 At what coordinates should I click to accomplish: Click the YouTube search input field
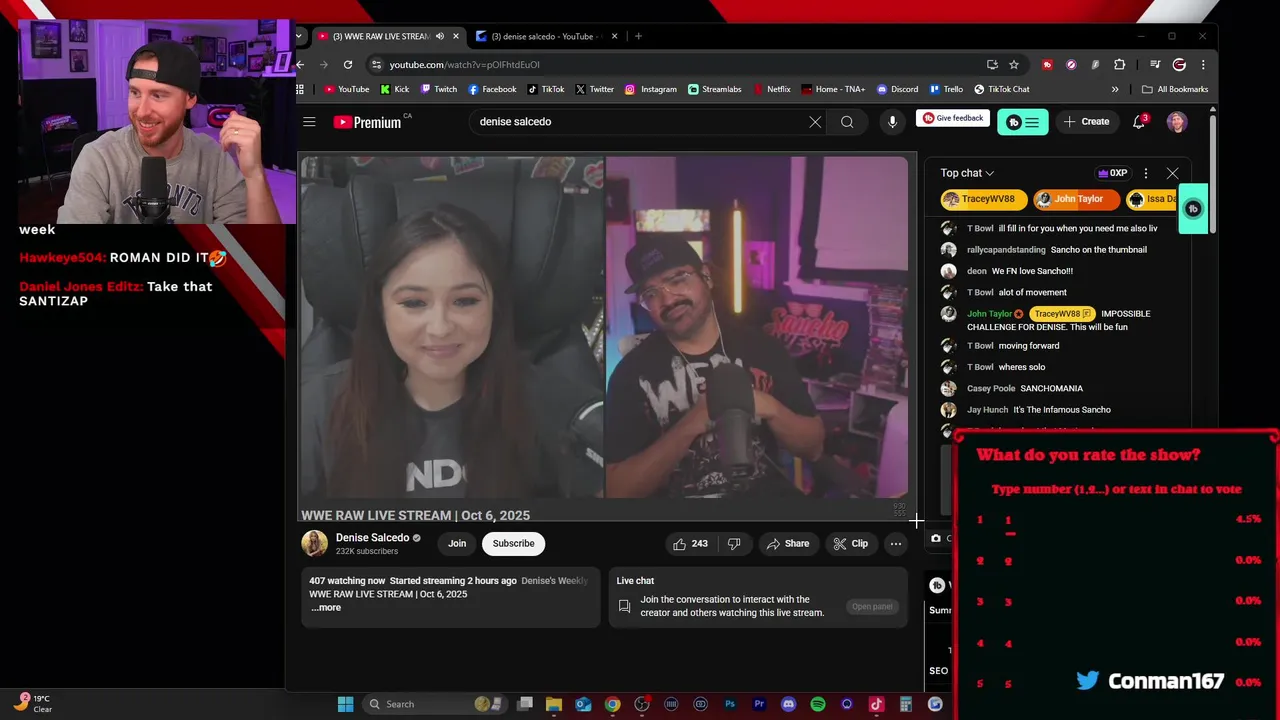(638, 122)
